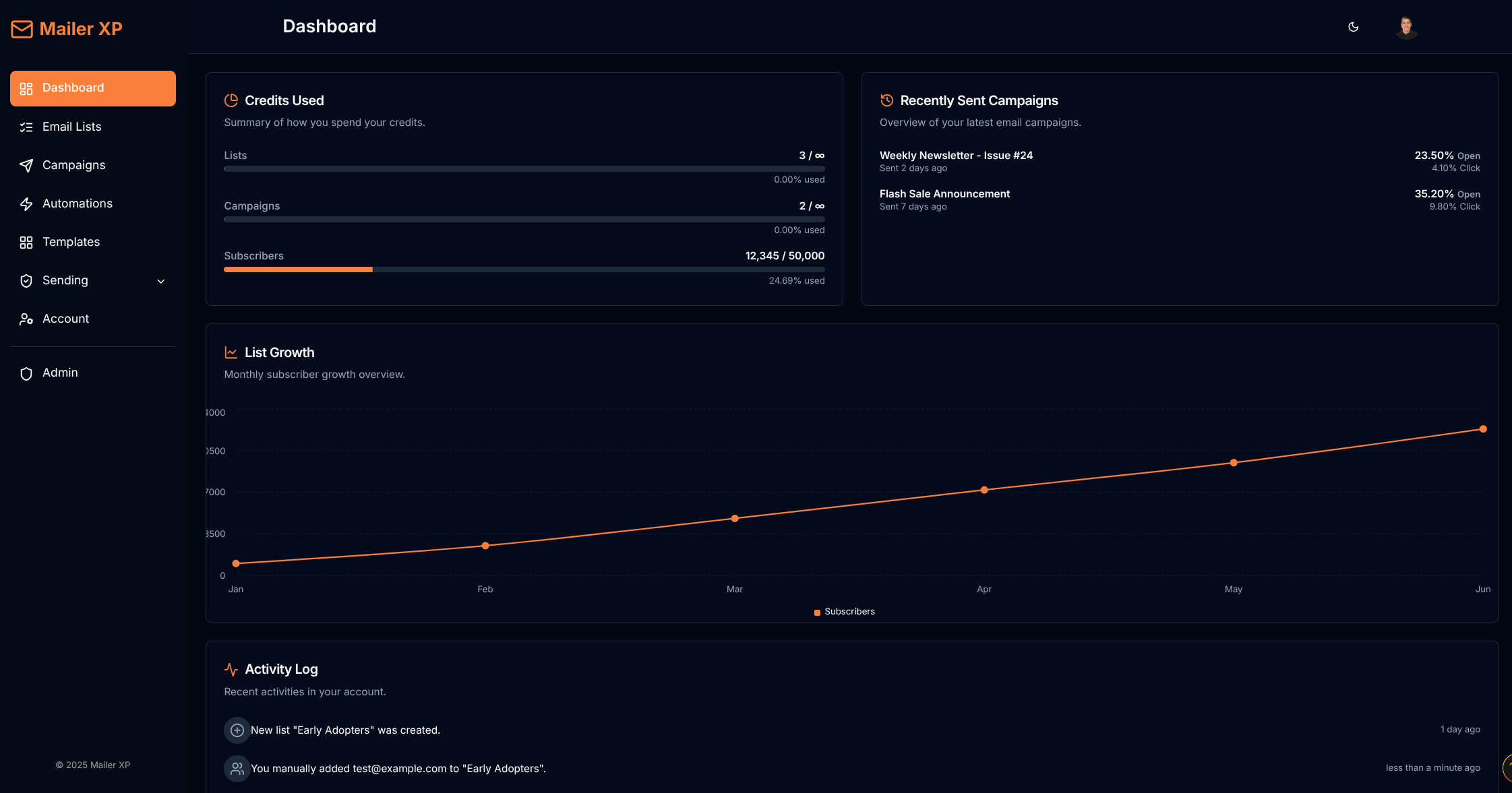Open Campaigns via the paper-plane icon
The image size is (1512, 793).
[x=26, y=165]
